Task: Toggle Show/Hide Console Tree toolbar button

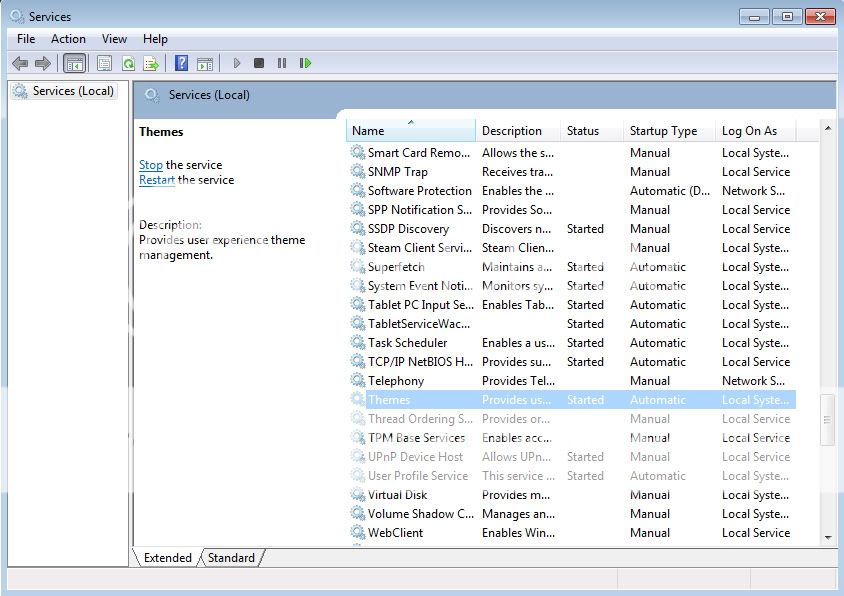Action: click(x=74, y=63)
